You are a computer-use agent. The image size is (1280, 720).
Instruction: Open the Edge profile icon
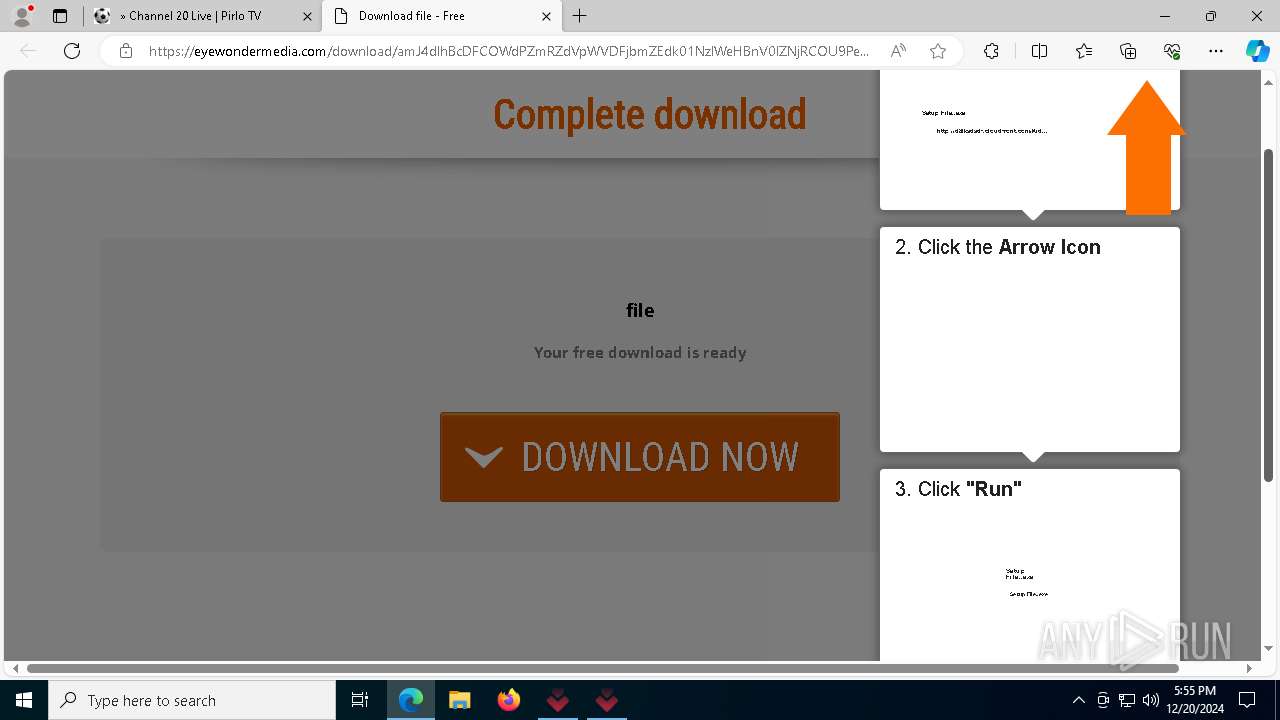point(21,16)
